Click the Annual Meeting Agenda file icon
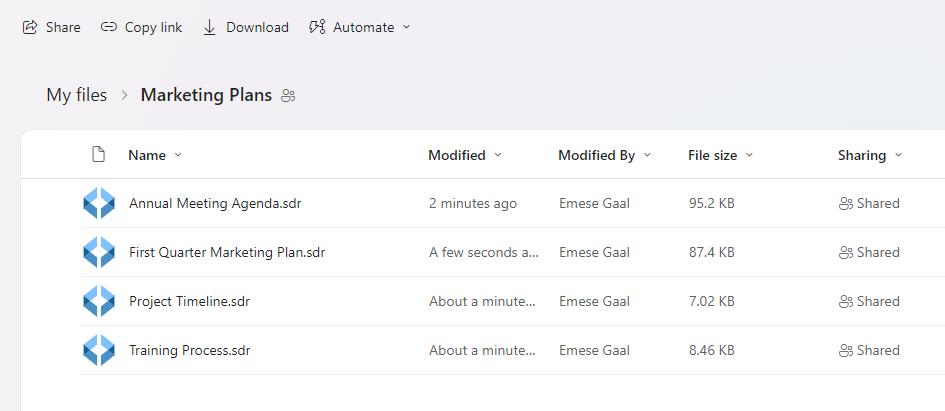 [x=99, y=203]
